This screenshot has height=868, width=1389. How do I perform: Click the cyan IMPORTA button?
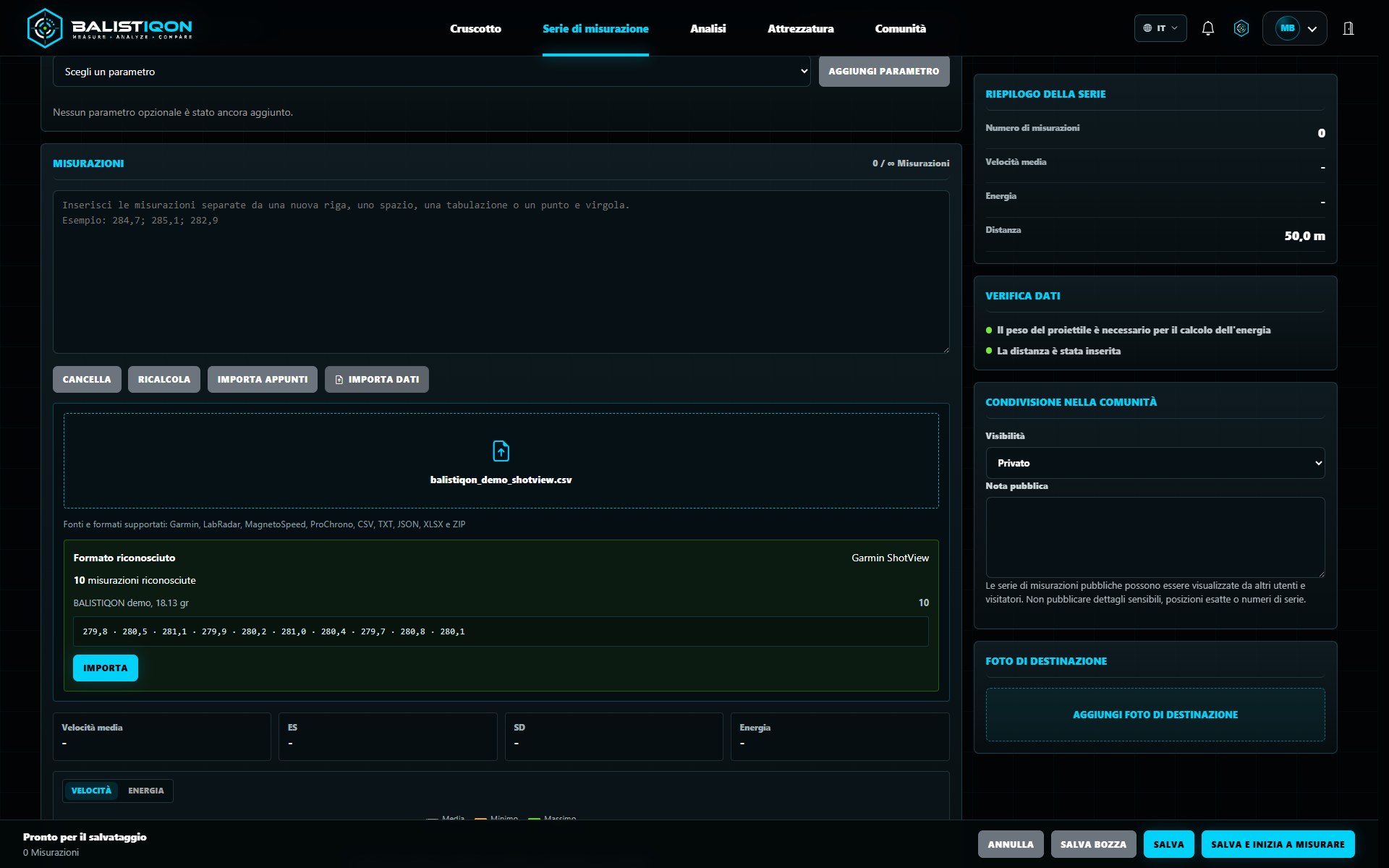(x=106, y=668)
